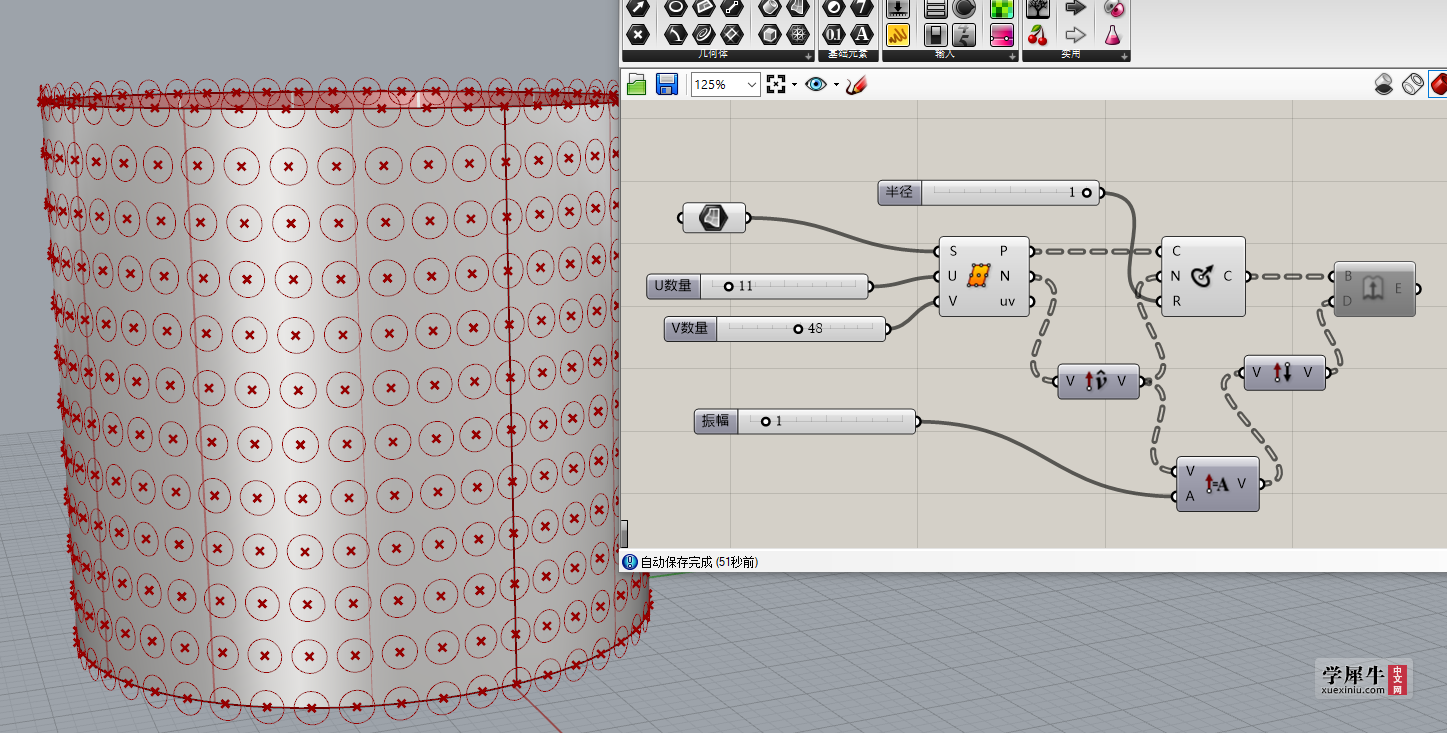Select the lightning Z data dam icon

coord(964,35)
